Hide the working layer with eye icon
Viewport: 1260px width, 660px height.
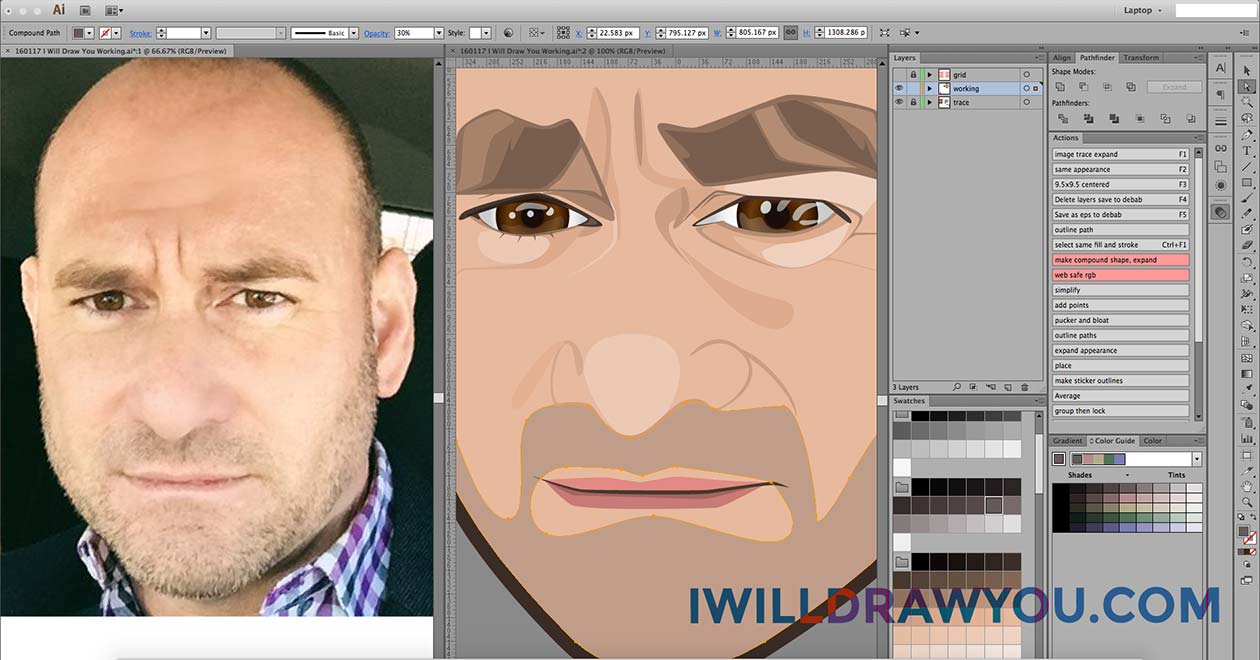(898, 88)
